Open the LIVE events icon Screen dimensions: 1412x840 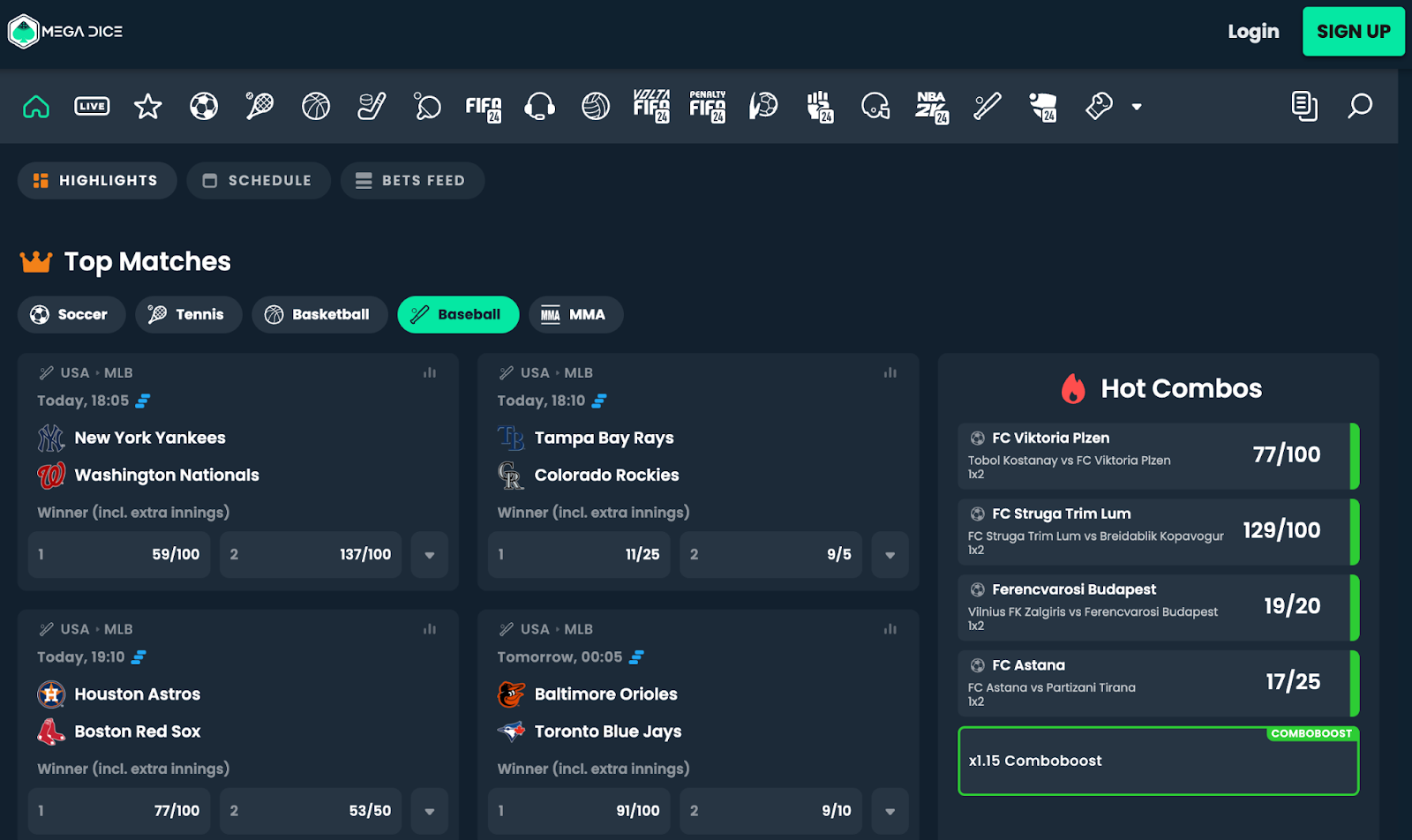92,107
